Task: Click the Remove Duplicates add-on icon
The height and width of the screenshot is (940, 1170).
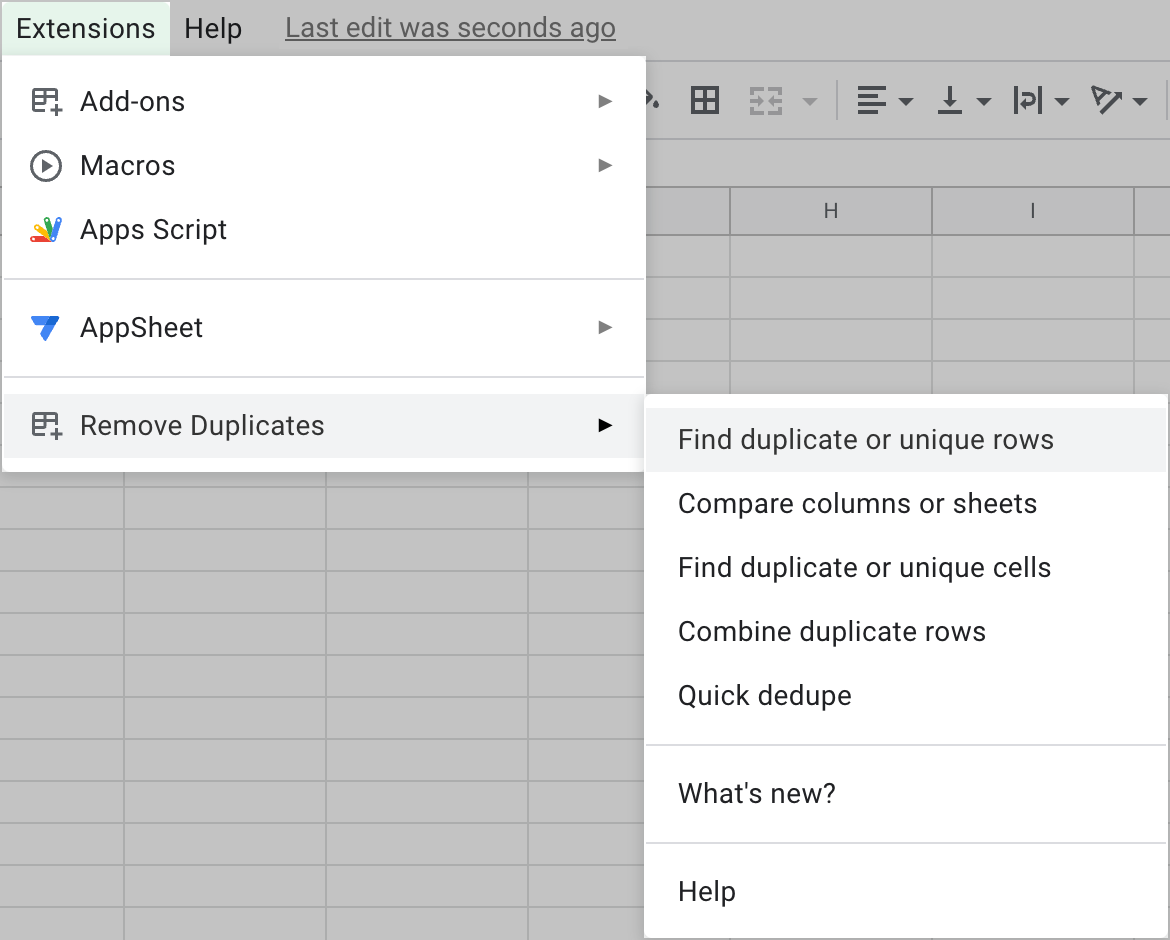Action: (46, 425)
